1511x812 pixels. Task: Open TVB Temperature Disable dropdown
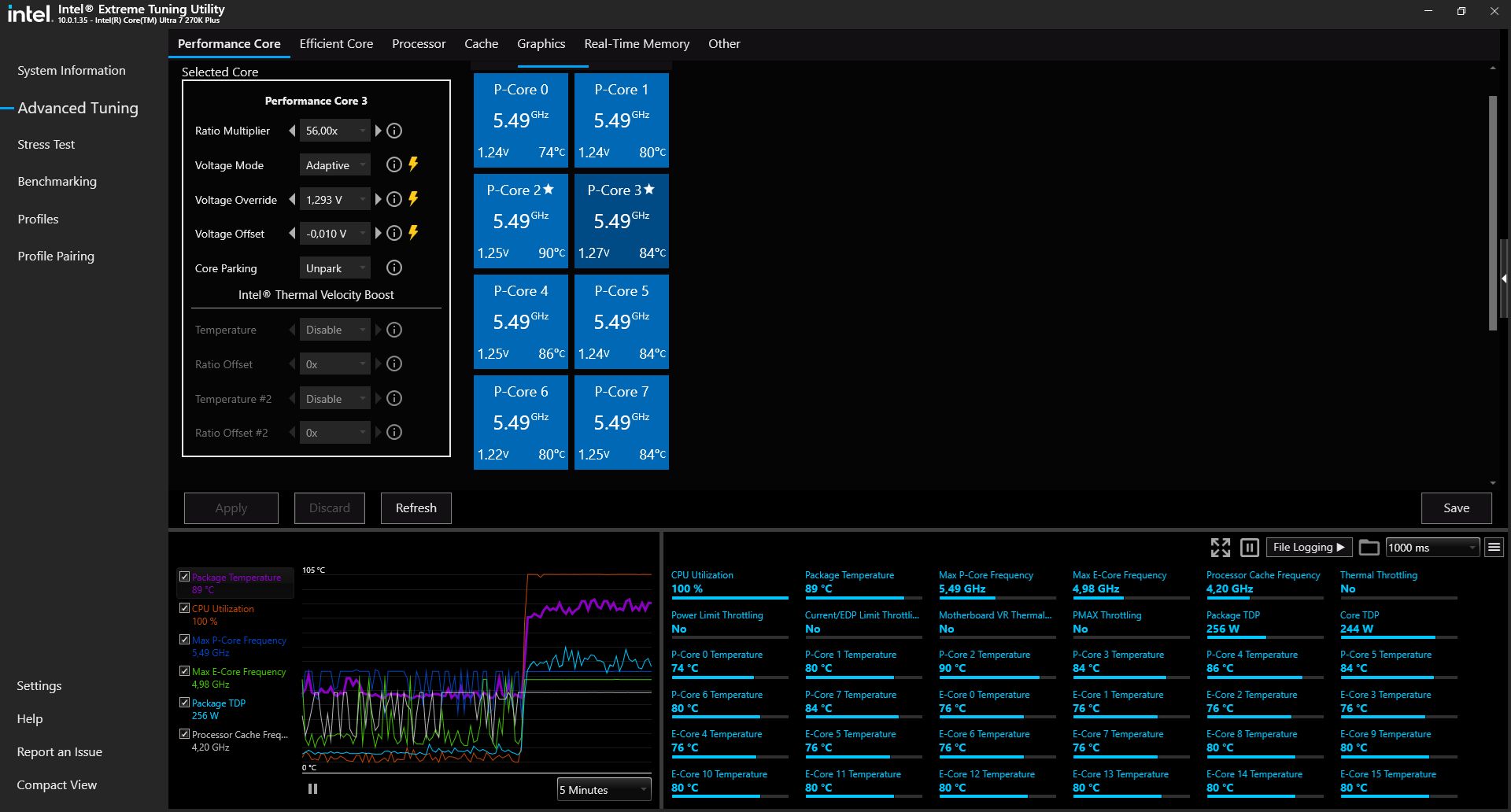tap(334, 330)
